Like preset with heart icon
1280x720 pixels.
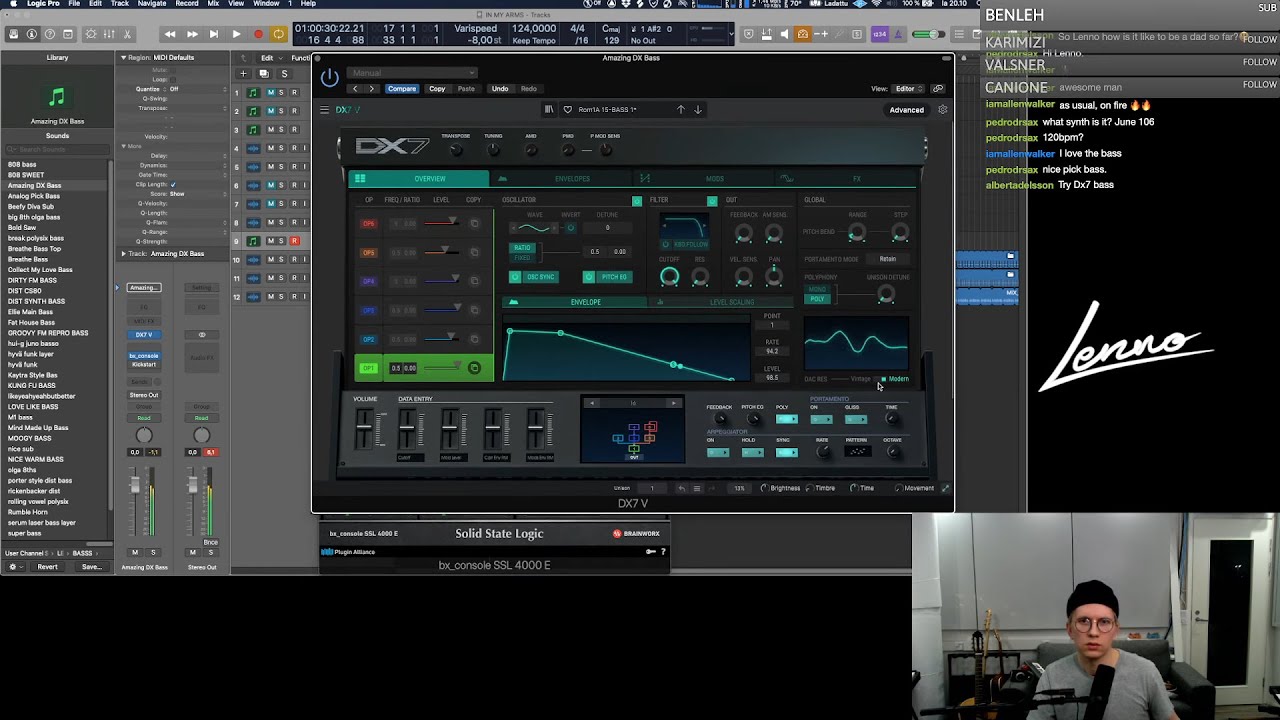click(x=568, y=110)
